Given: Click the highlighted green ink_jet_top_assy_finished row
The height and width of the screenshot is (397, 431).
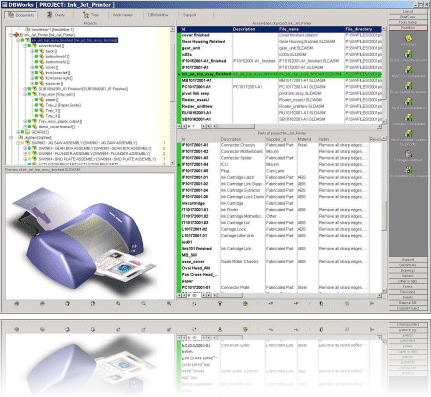Looking at the screenshot, I should point(279,74).
